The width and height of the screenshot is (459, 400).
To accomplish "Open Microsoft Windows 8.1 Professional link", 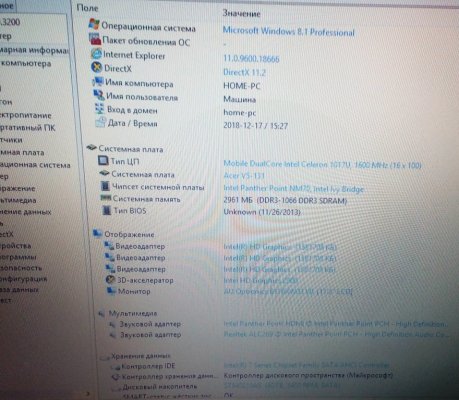I will click(x=288, y=32).
